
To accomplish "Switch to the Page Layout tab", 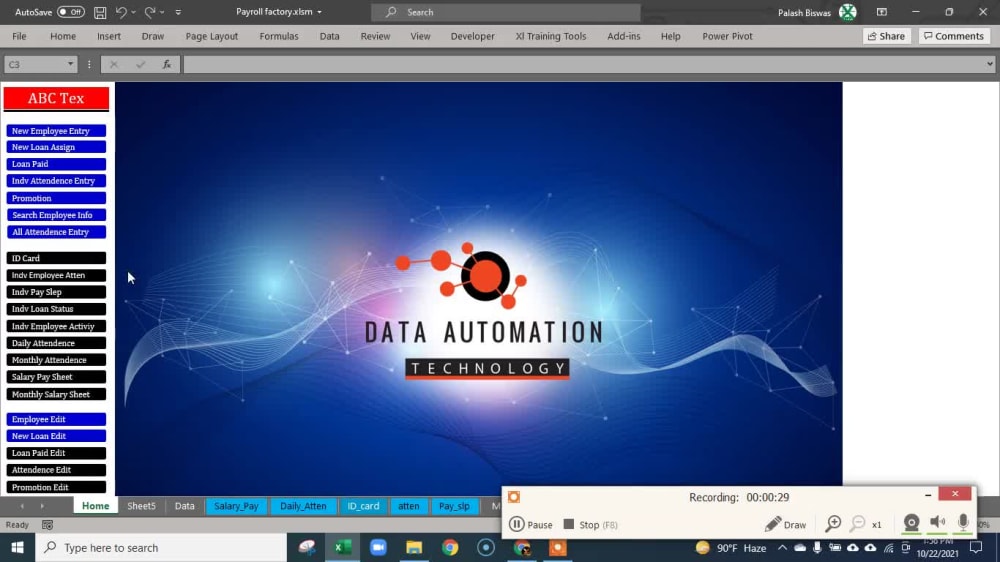I will point(212,36).
